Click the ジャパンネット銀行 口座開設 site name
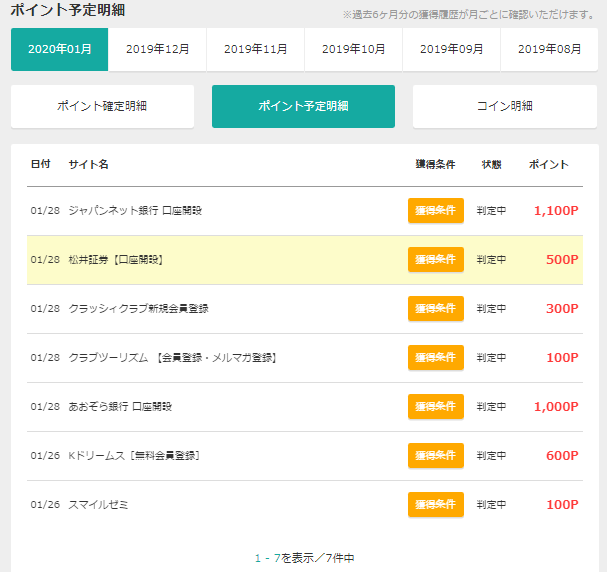 (135, 211)
